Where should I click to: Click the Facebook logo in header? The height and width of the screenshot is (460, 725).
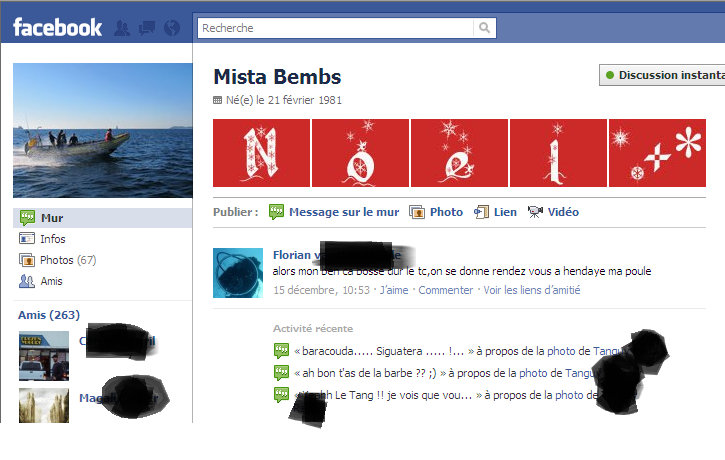click(57, 27)
